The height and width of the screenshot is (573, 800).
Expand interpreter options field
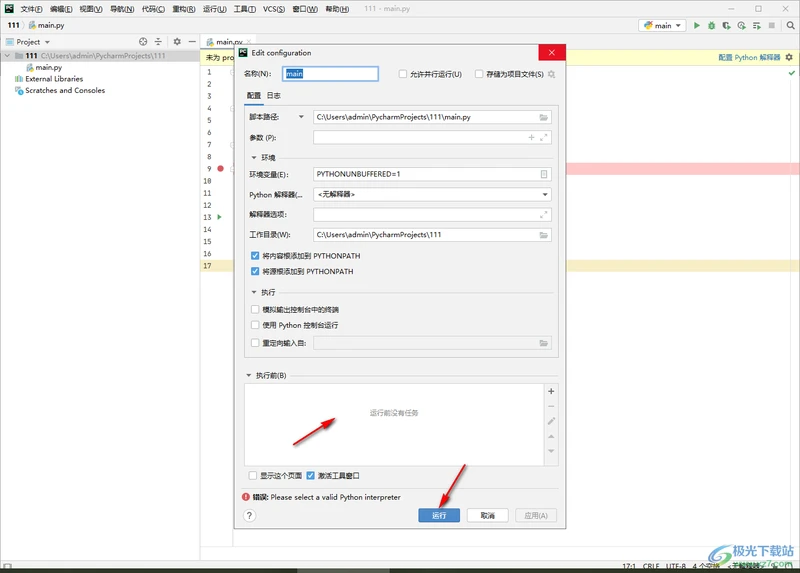544,215
